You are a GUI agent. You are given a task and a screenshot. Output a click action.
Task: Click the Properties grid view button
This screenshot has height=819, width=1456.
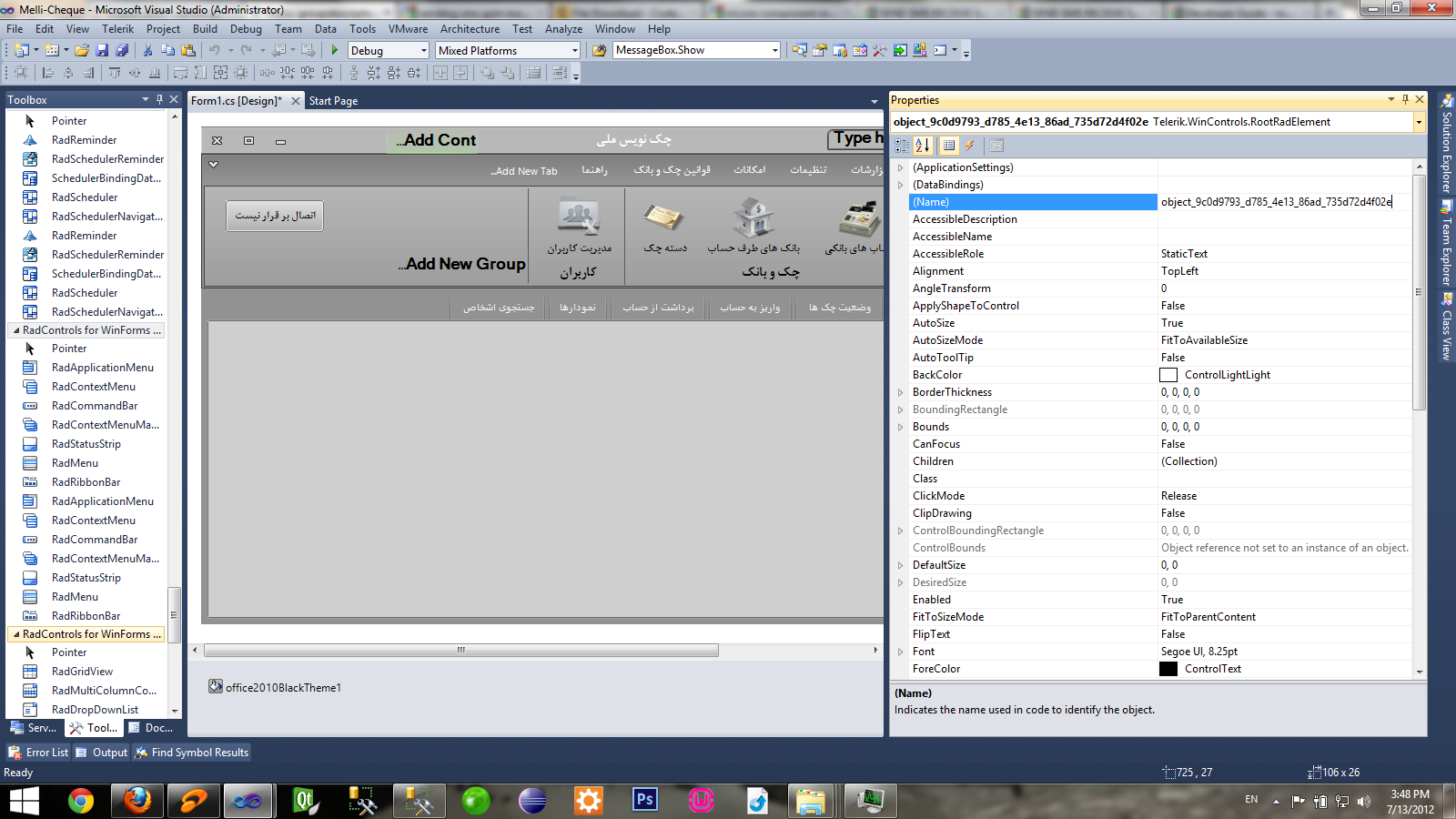point(949,146)
